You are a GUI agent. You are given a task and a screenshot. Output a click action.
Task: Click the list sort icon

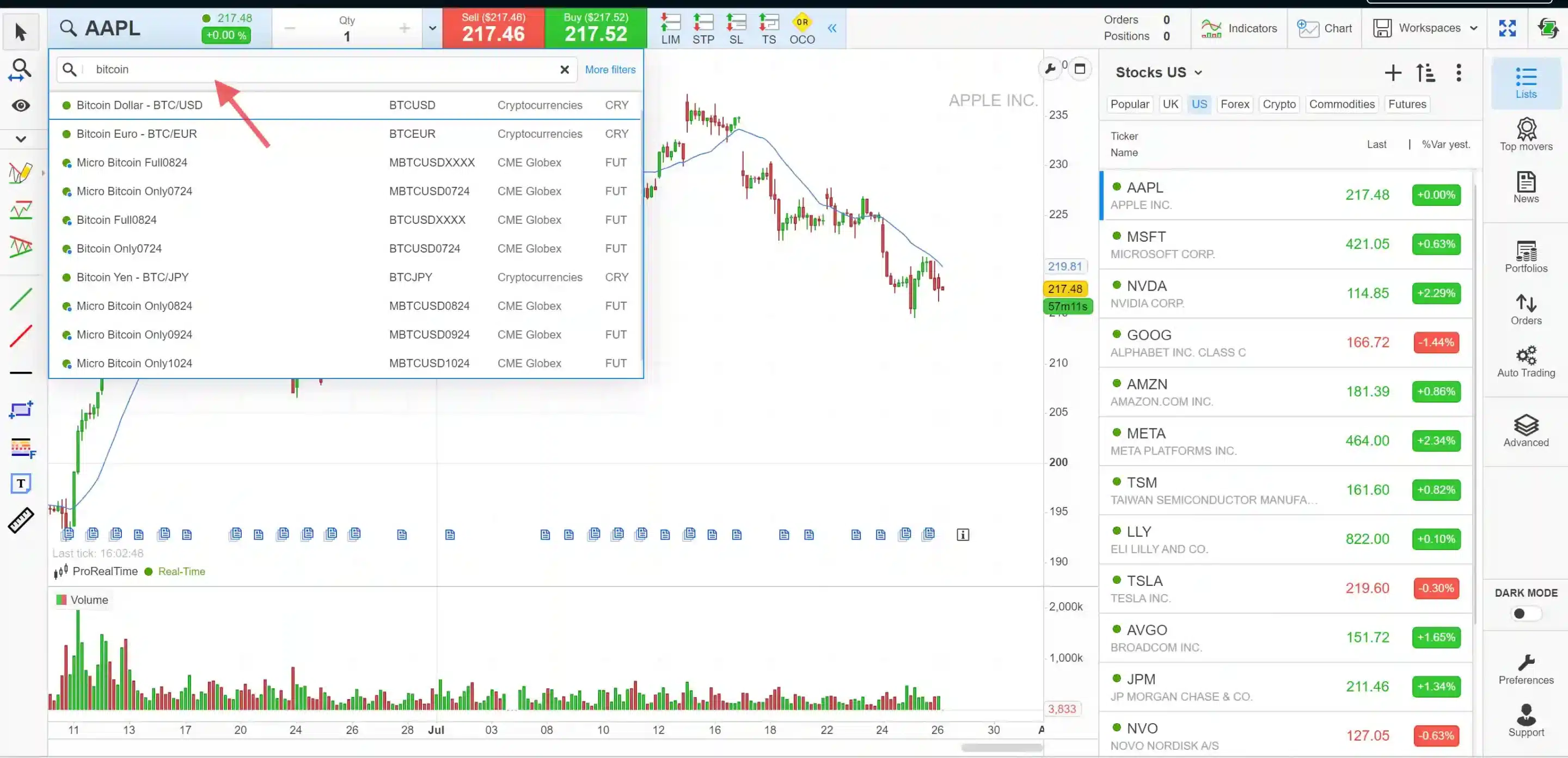click(x=1425, y=73)
